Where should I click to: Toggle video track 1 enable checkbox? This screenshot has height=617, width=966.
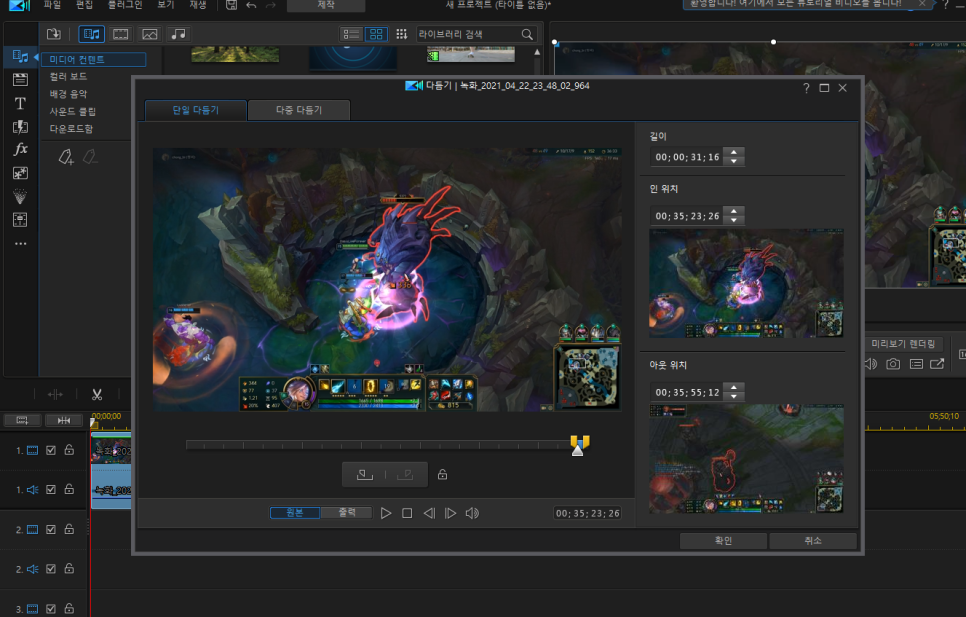tap(51, 450)
